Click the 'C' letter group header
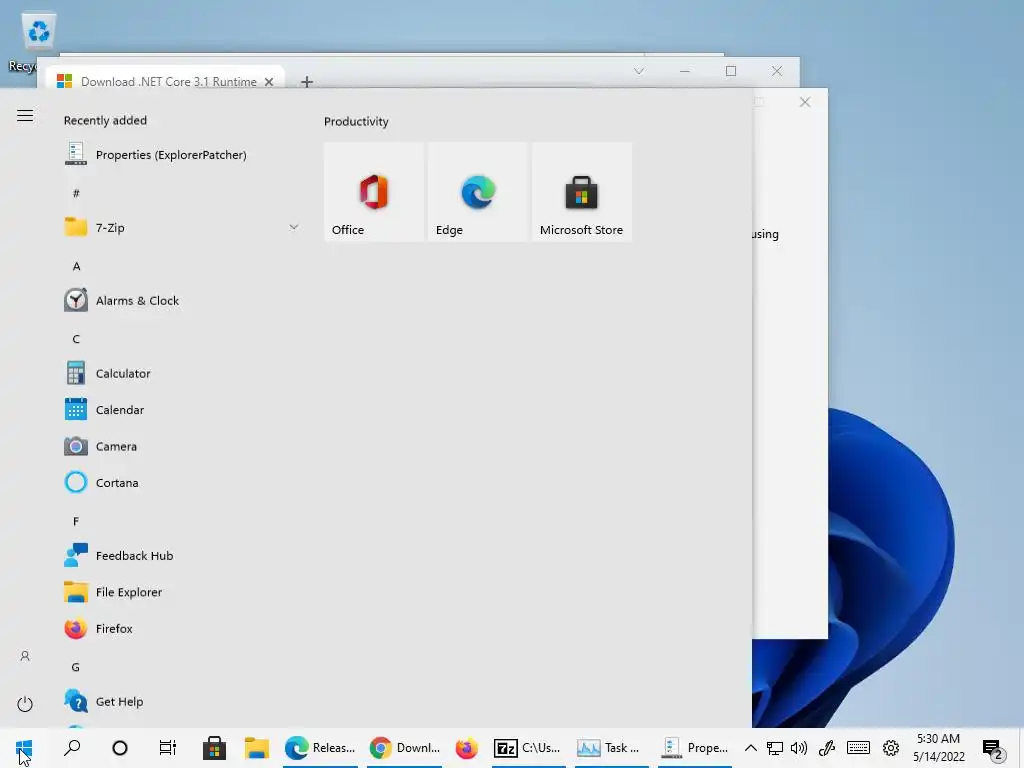Viewport: 1024px width, 768px height. 76,339
